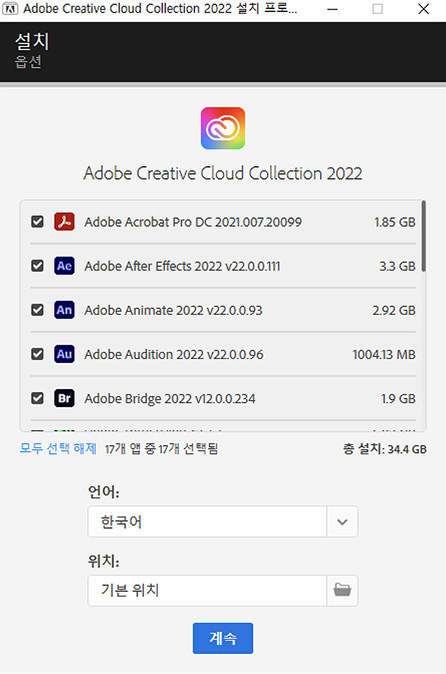Select 'Adobe Bridge 2022 v12.0.0.234' text
Screen dimensions: 446x674
[170, 399]
